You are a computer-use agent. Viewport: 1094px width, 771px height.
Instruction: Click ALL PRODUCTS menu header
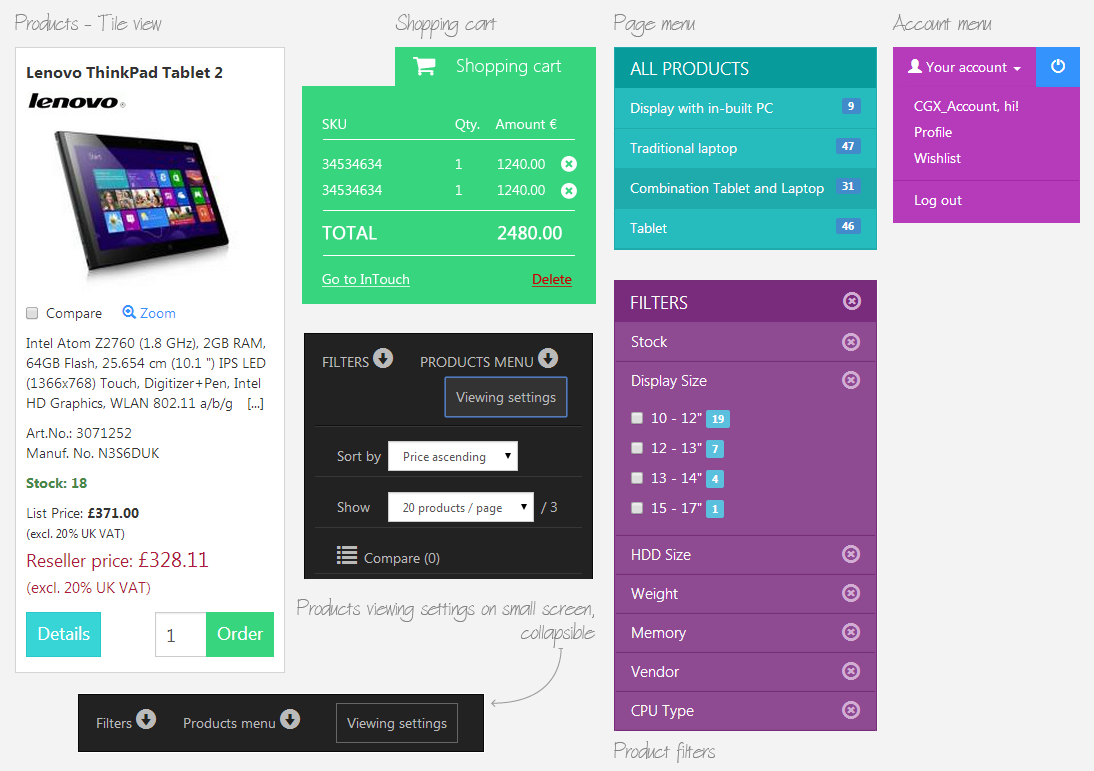(745, 68)
